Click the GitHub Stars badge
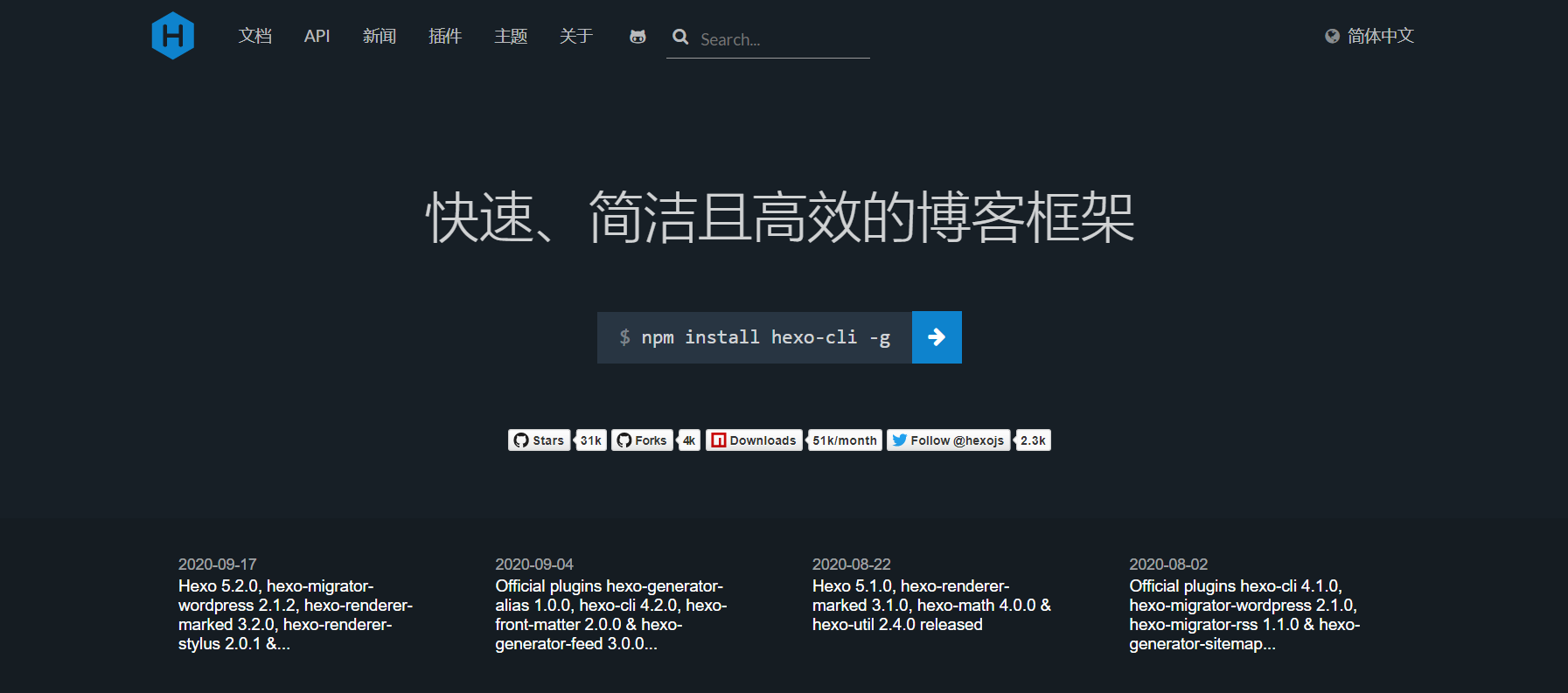 click(x=540, y=440)
